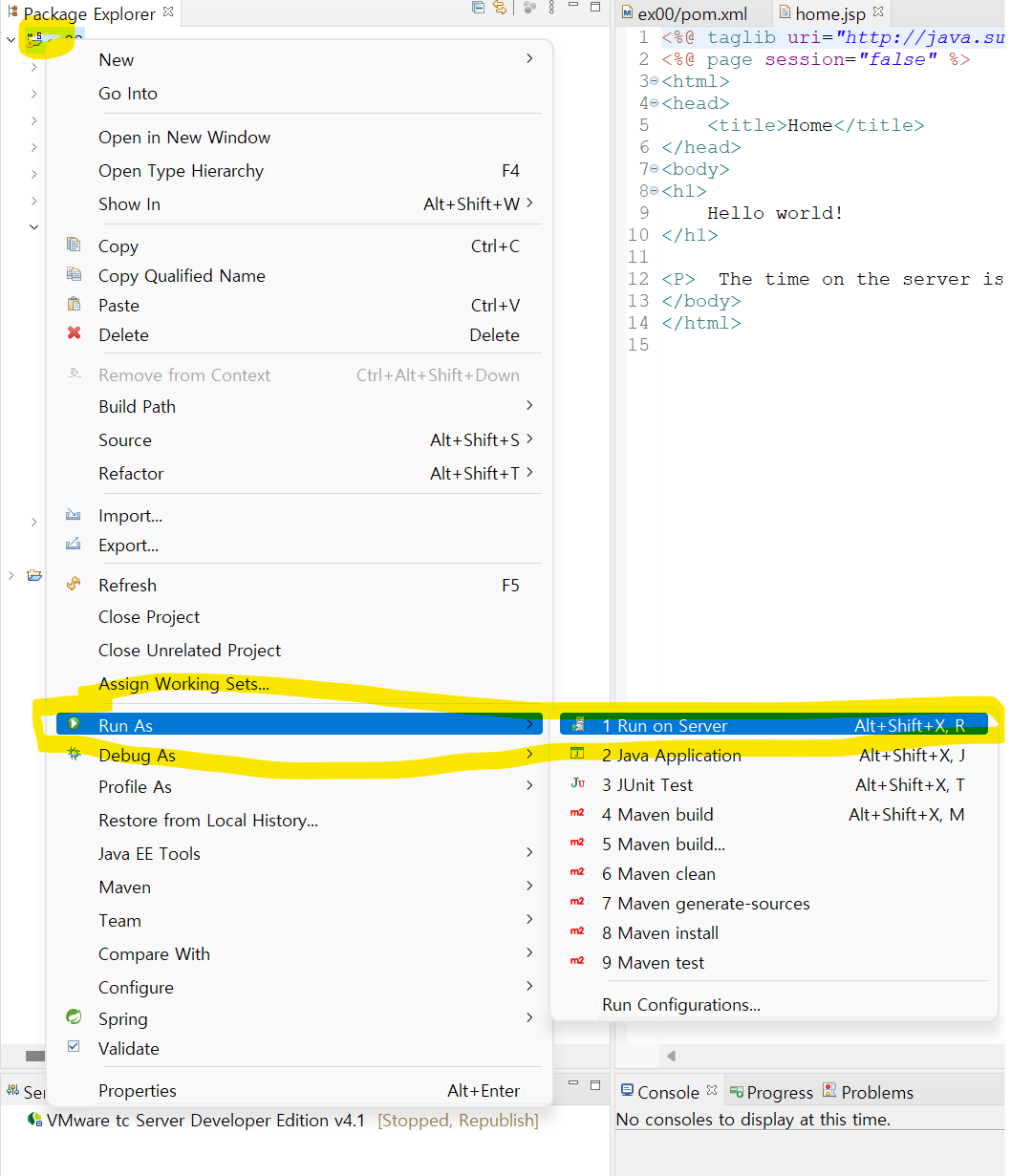
Task: Click the JUnit Test icon
Action: [x=577, y=783]
